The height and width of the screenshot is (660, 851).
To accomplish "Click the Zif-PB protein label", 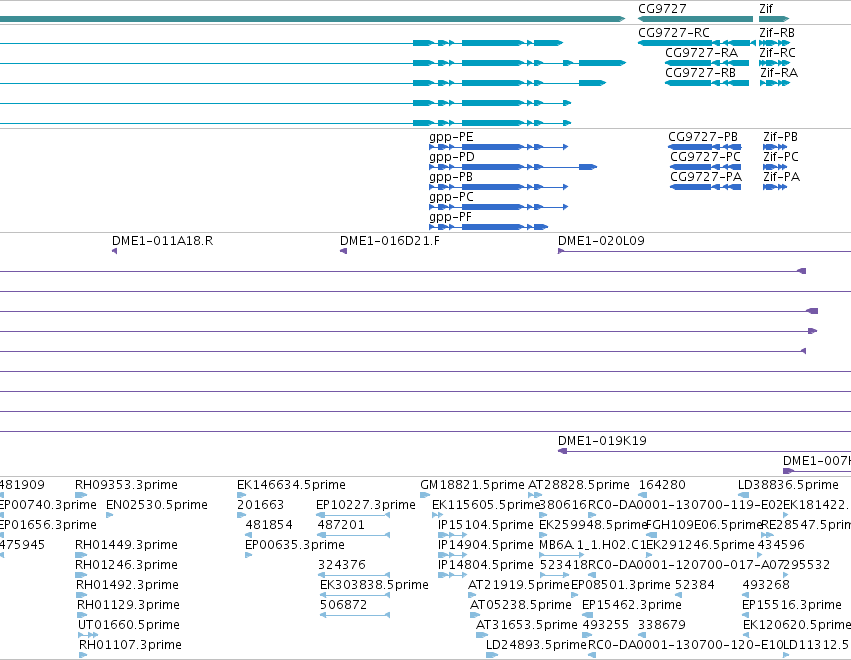I will pyautogui.click(x=780, y=137).
